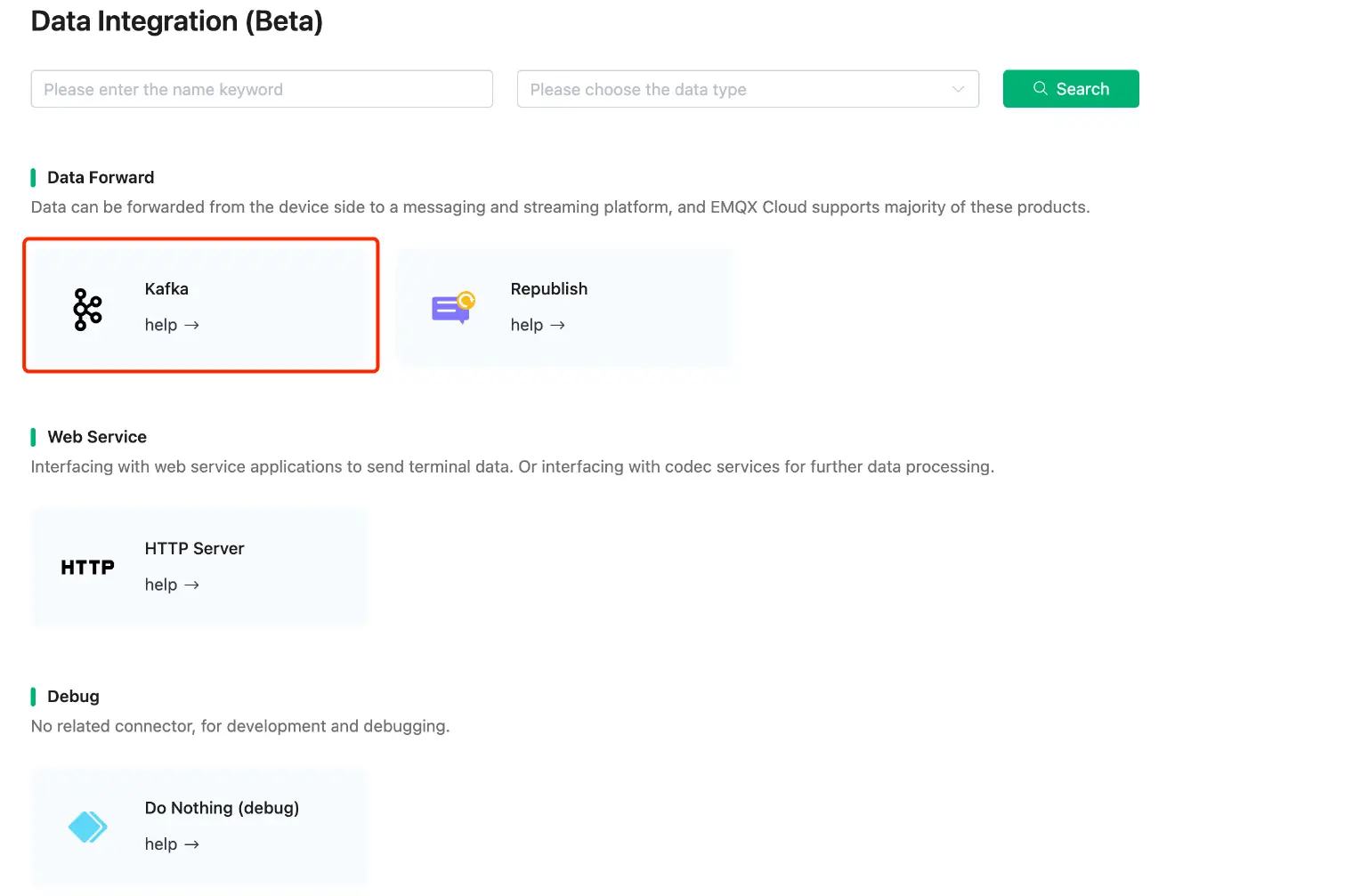Focus the name keyword input field
The width and height of the screenshot is (1353, 896).
point(262,89)
